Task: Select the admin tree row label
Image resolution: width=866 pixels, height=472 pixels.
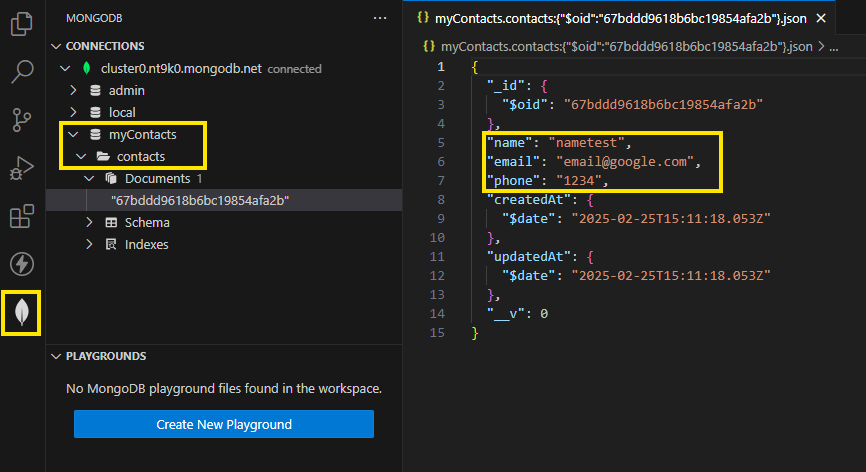Action: click(x=126, y=91)
